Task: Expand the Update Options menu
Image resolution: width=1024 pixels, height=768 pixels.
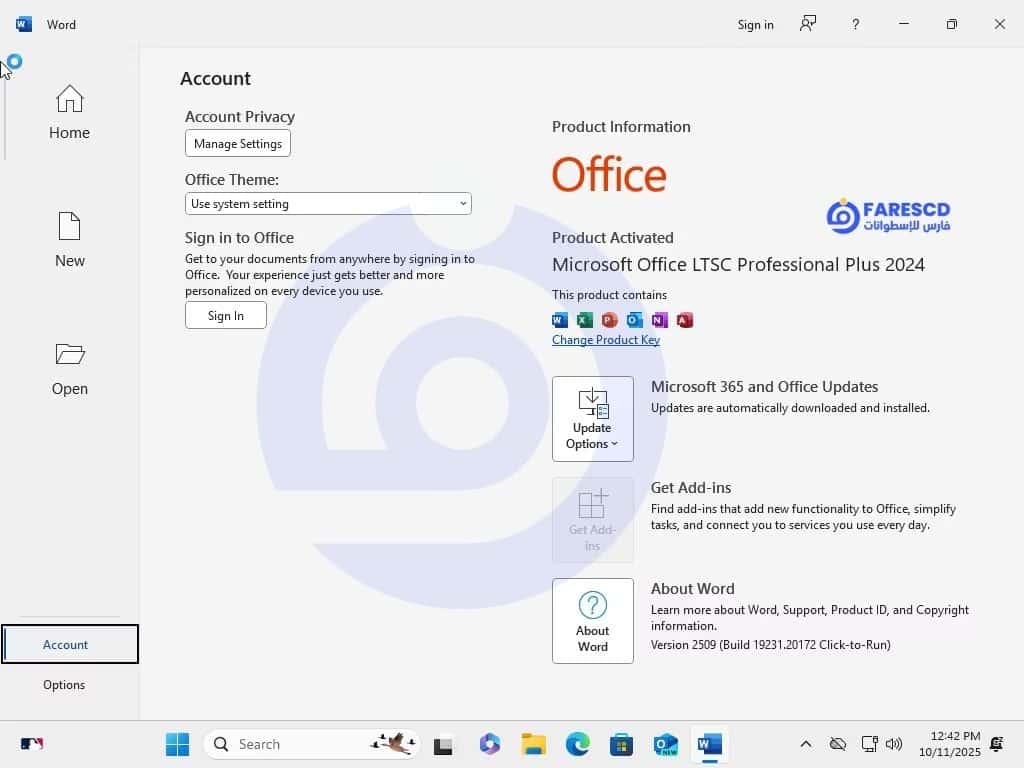Action: click(592, 418)
